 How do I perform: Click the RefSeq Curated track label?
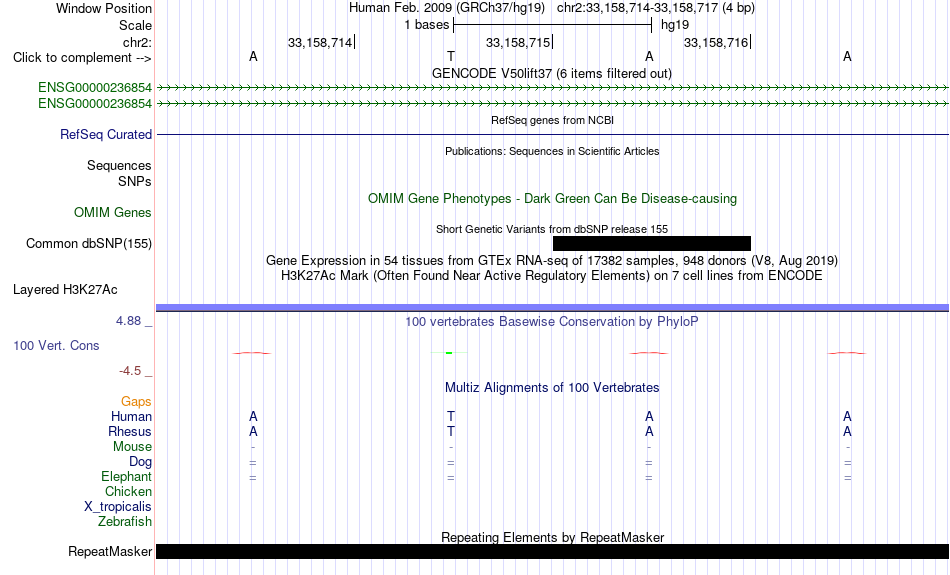[x=106, y=135]
